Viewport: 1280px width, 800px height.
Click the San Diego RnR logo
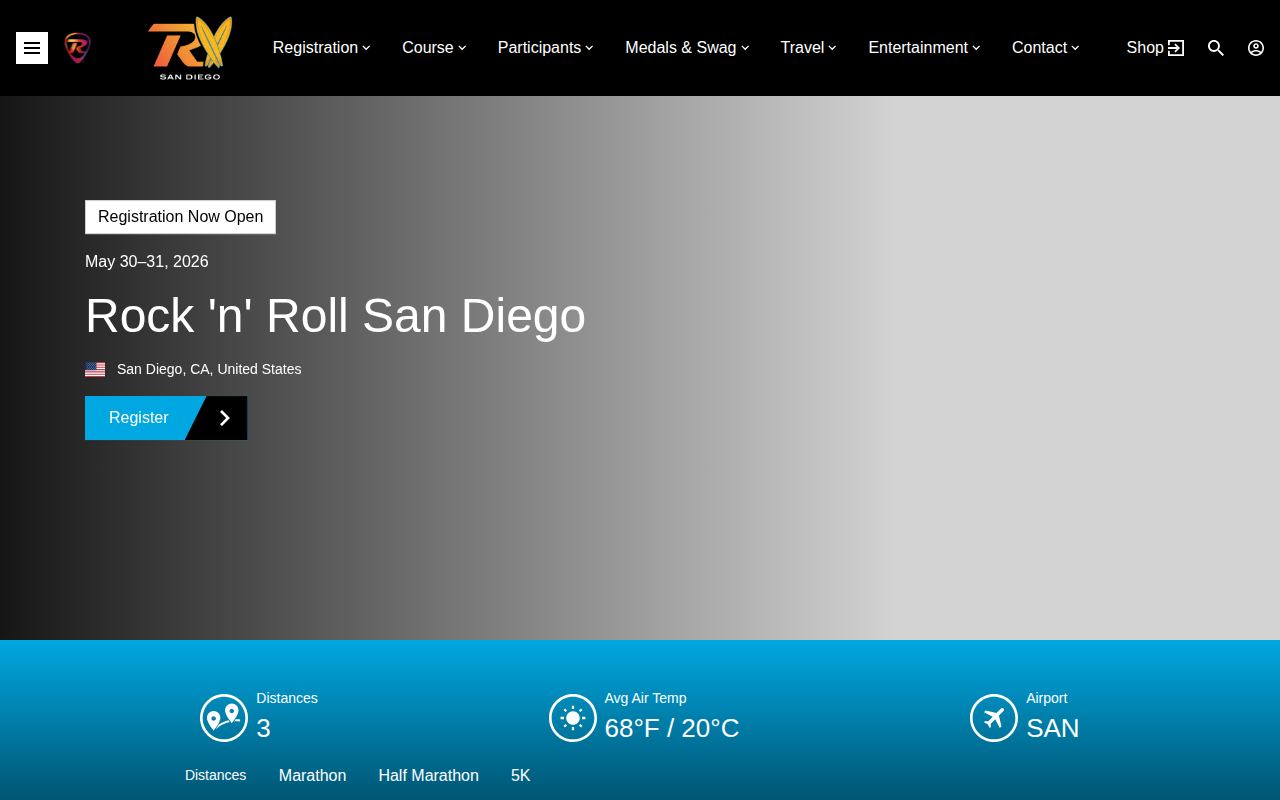point(190,48)
